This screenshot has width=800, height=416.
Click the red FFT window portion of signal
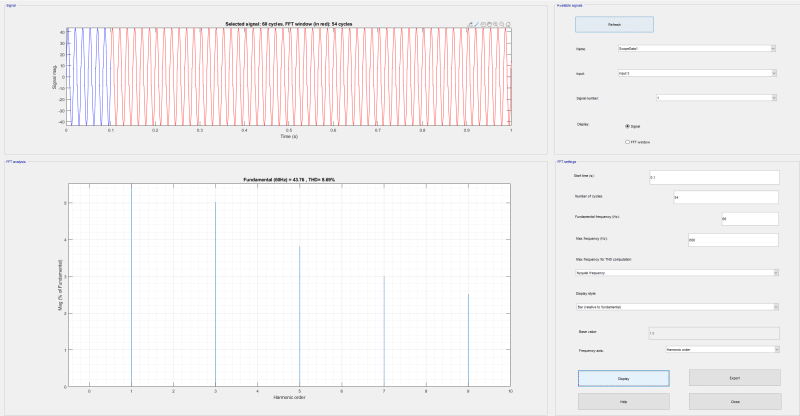(x=311, y=77)
